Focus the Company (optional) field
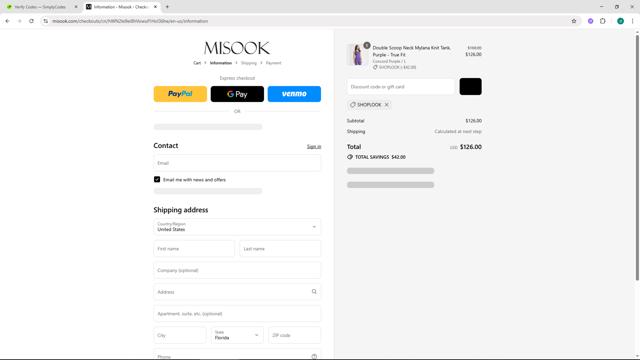Viewport: 640px width, 360px height. [x=237, y=270]
